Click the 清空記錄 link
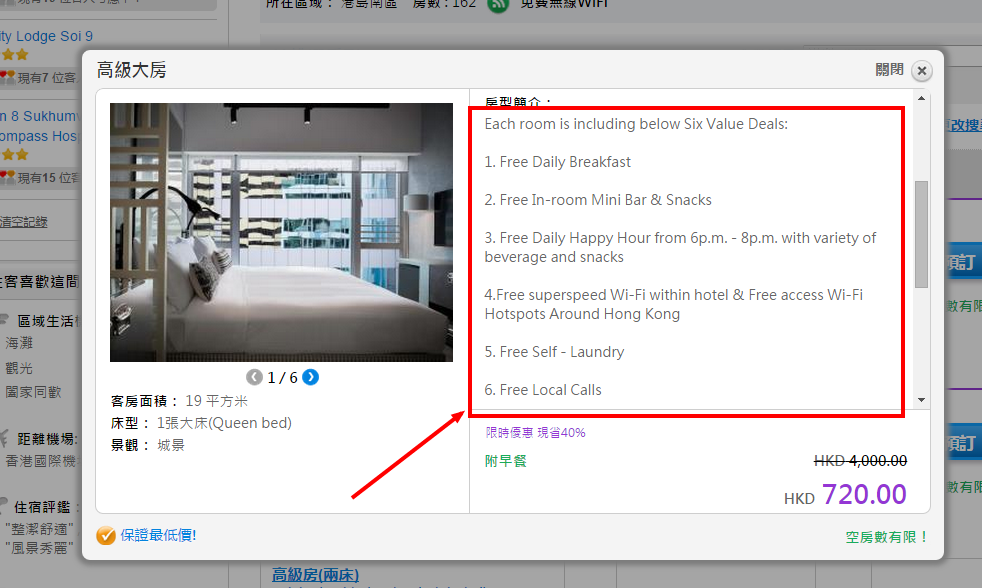The width and height of the screenshot is (982, 588). (24, 222)
